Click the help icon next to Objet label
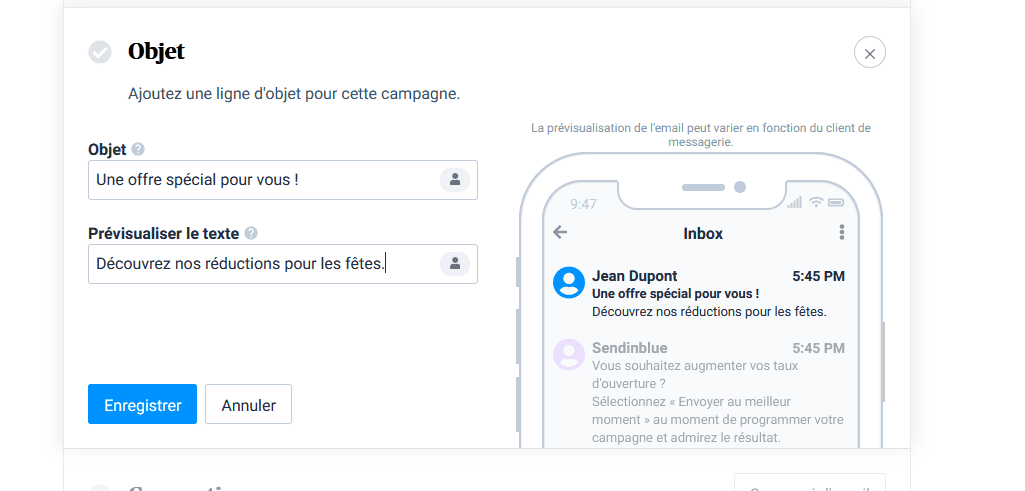This screenshot has height=491, width=1025. pyautogui.click(x=137, y=149)
